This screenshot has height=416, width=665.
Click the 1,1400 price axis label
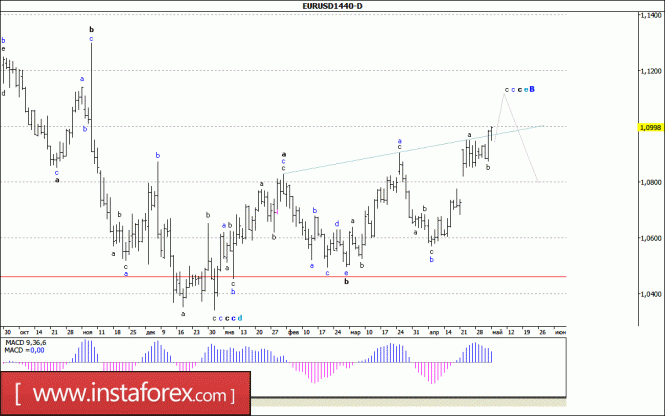coord(651,15)
